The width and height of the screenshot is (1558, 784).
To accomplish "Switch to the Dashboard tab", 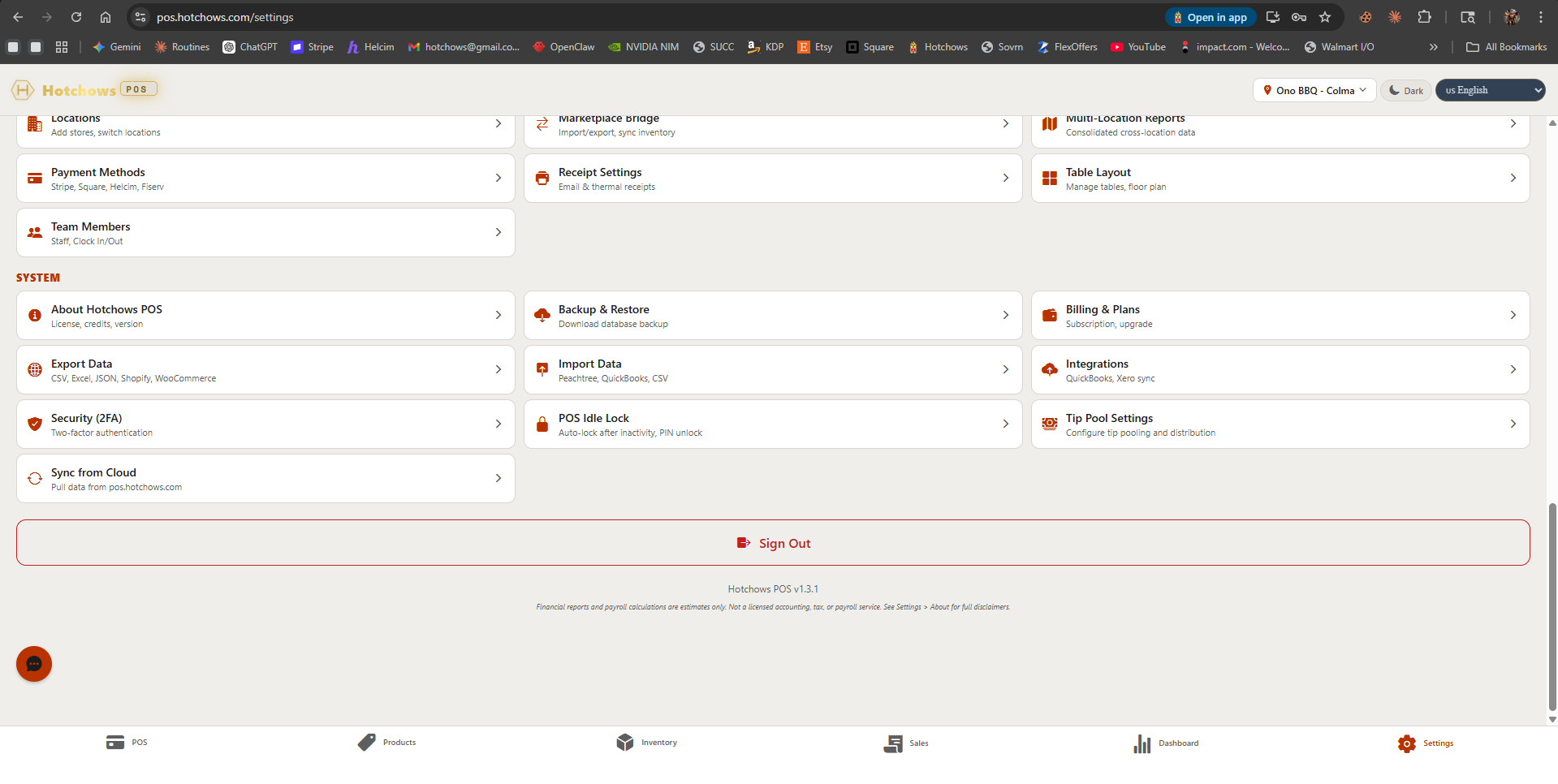I will coord(1166,743).
